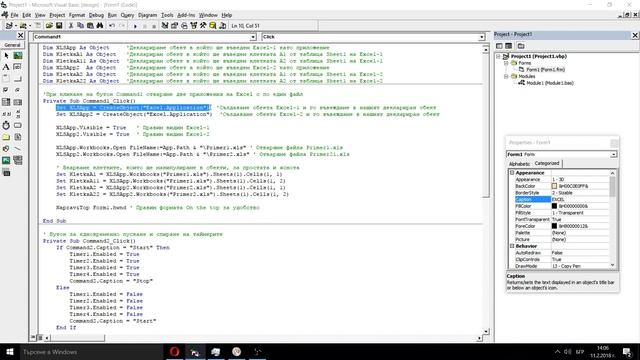The image size is (640, 360).
Task: Open the Project menu
Action: point(57,15)
